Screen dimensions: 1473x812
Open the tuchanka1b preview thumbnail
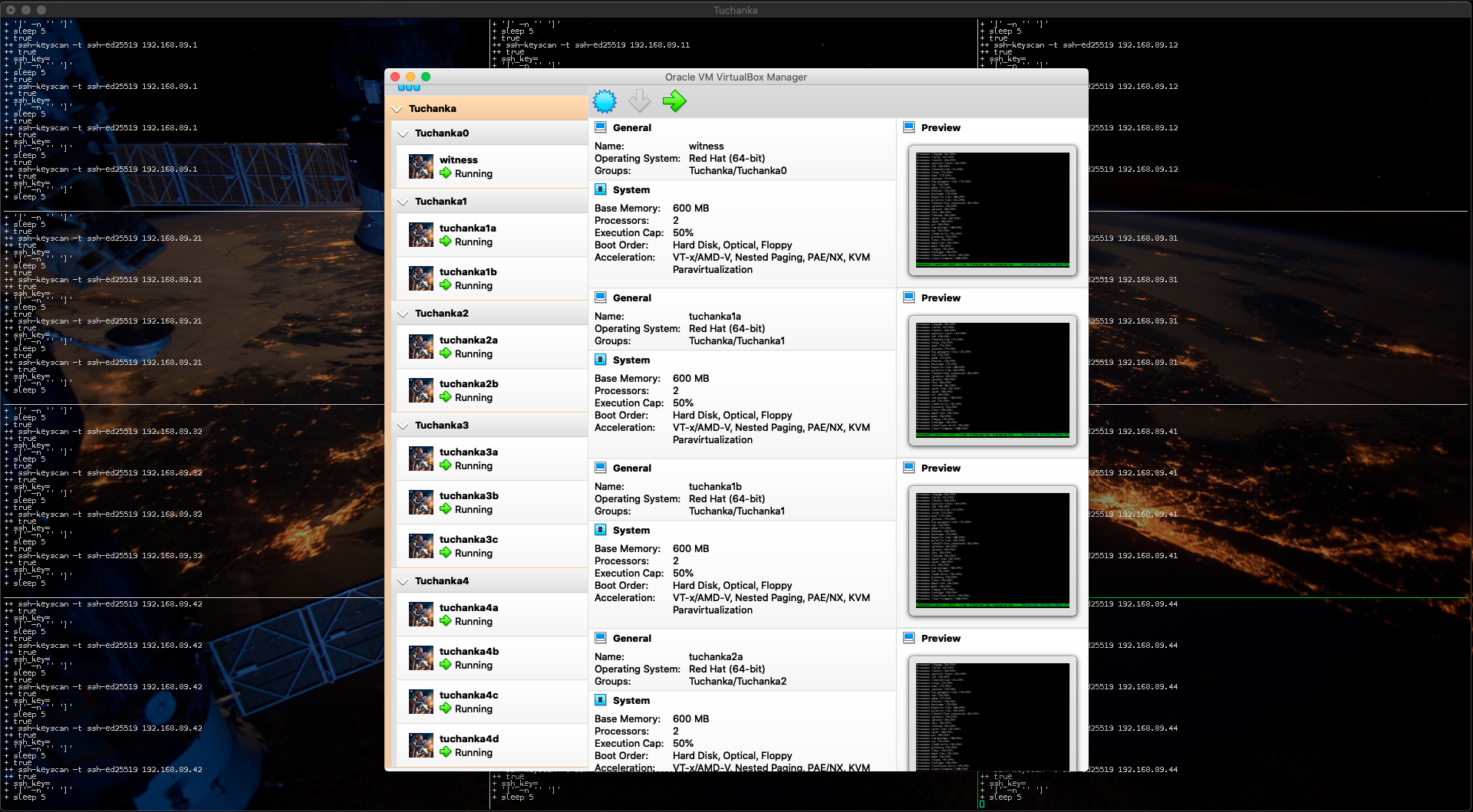click(993, 551)
